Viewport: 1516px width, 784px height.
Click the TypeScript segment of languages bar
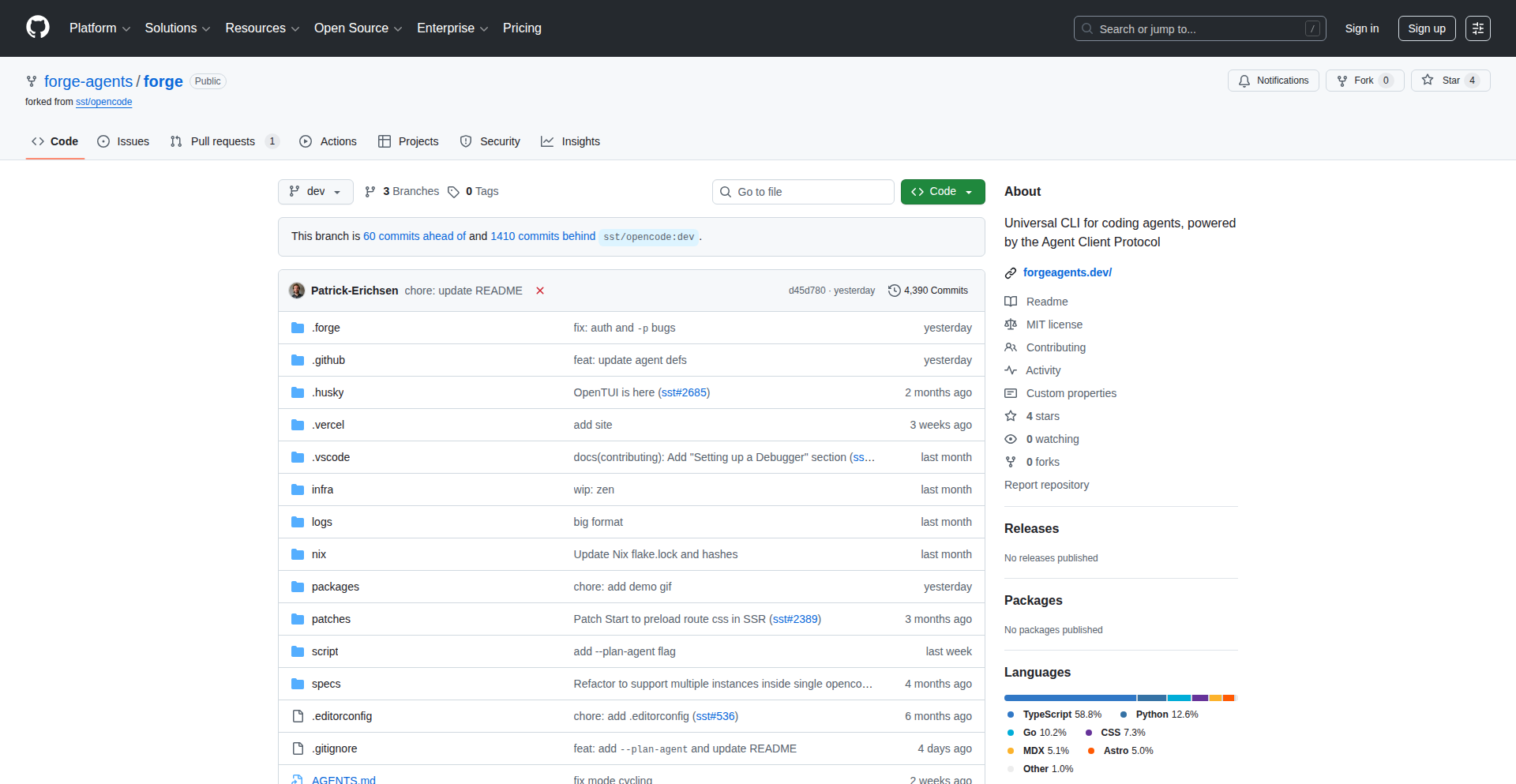(1069, 698)
